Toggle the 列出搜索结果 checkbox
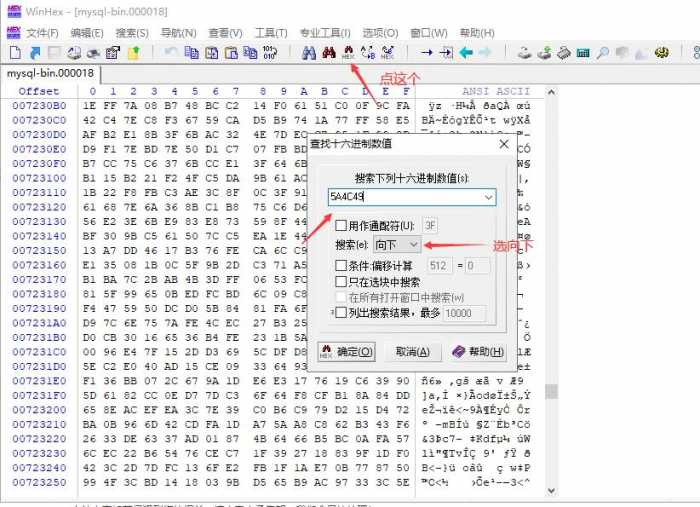 pos(341,312)
